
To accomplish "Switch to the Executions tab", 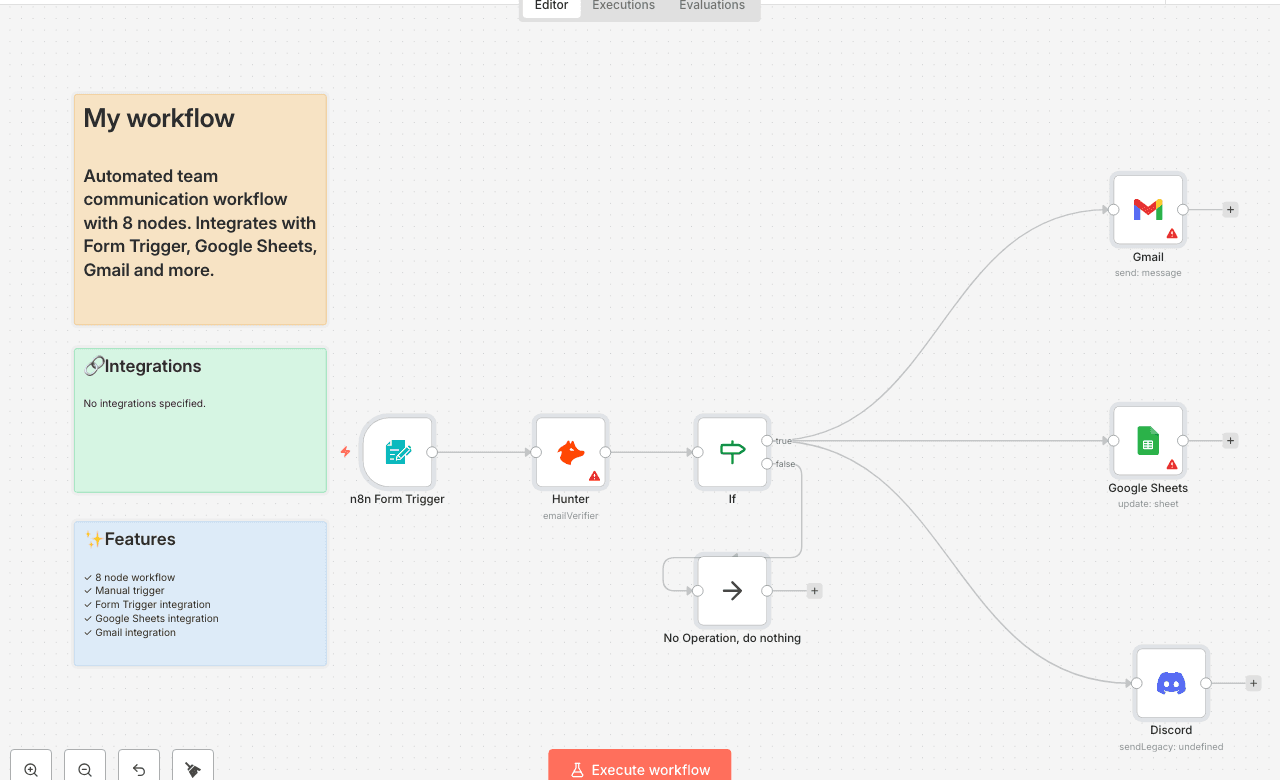I will 622,5.
